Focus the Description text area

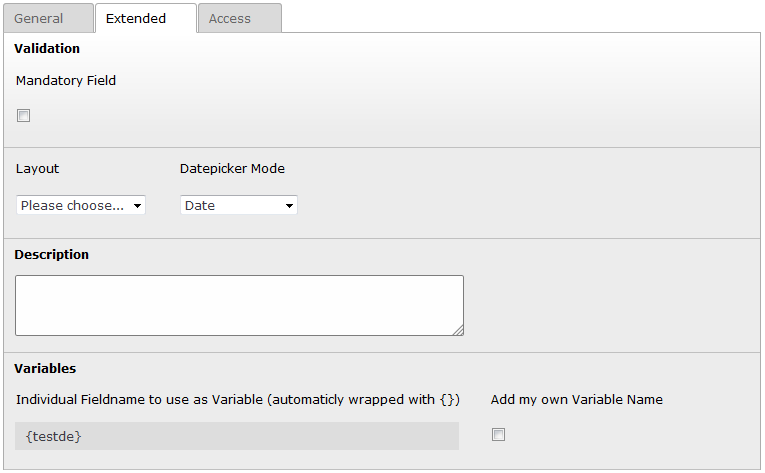pos(239,305)
